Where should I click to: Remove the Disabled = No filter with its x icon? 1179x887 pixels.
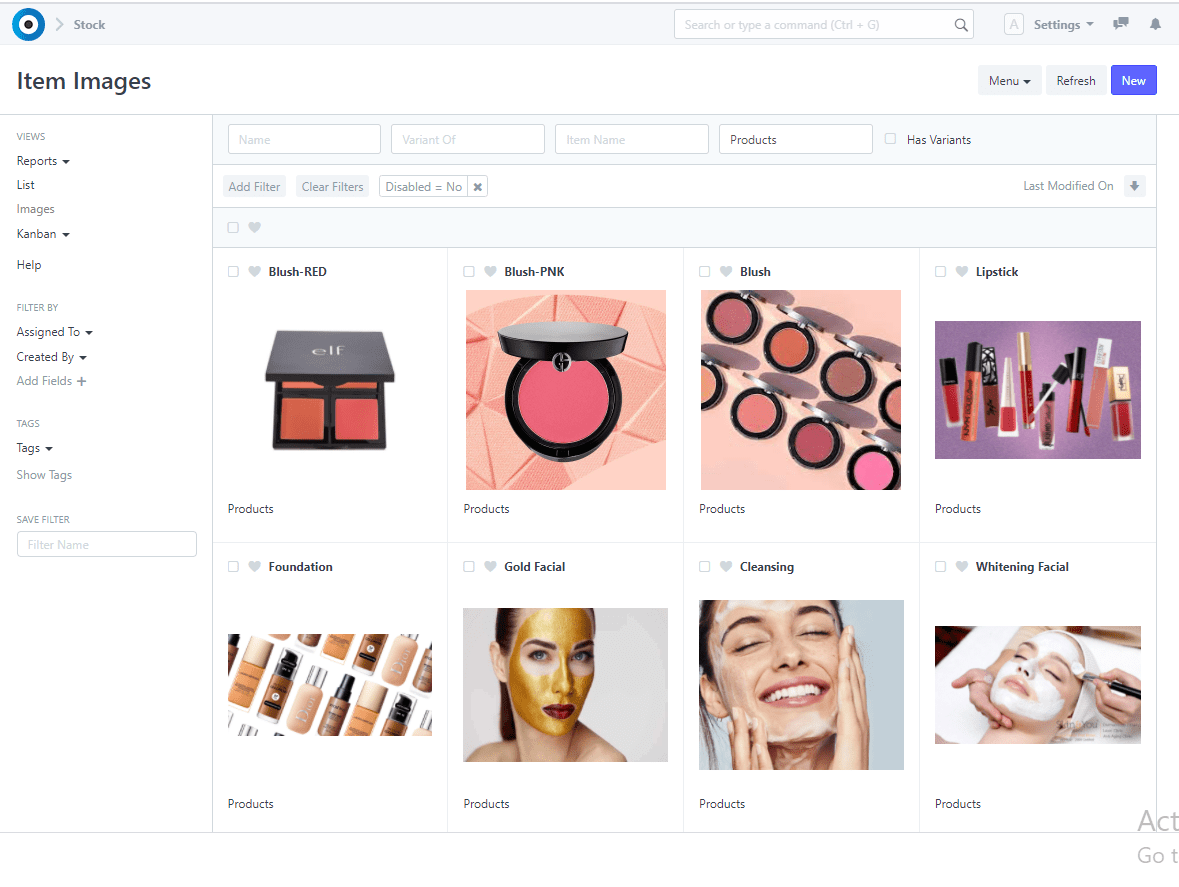click(x=477, y=186)
